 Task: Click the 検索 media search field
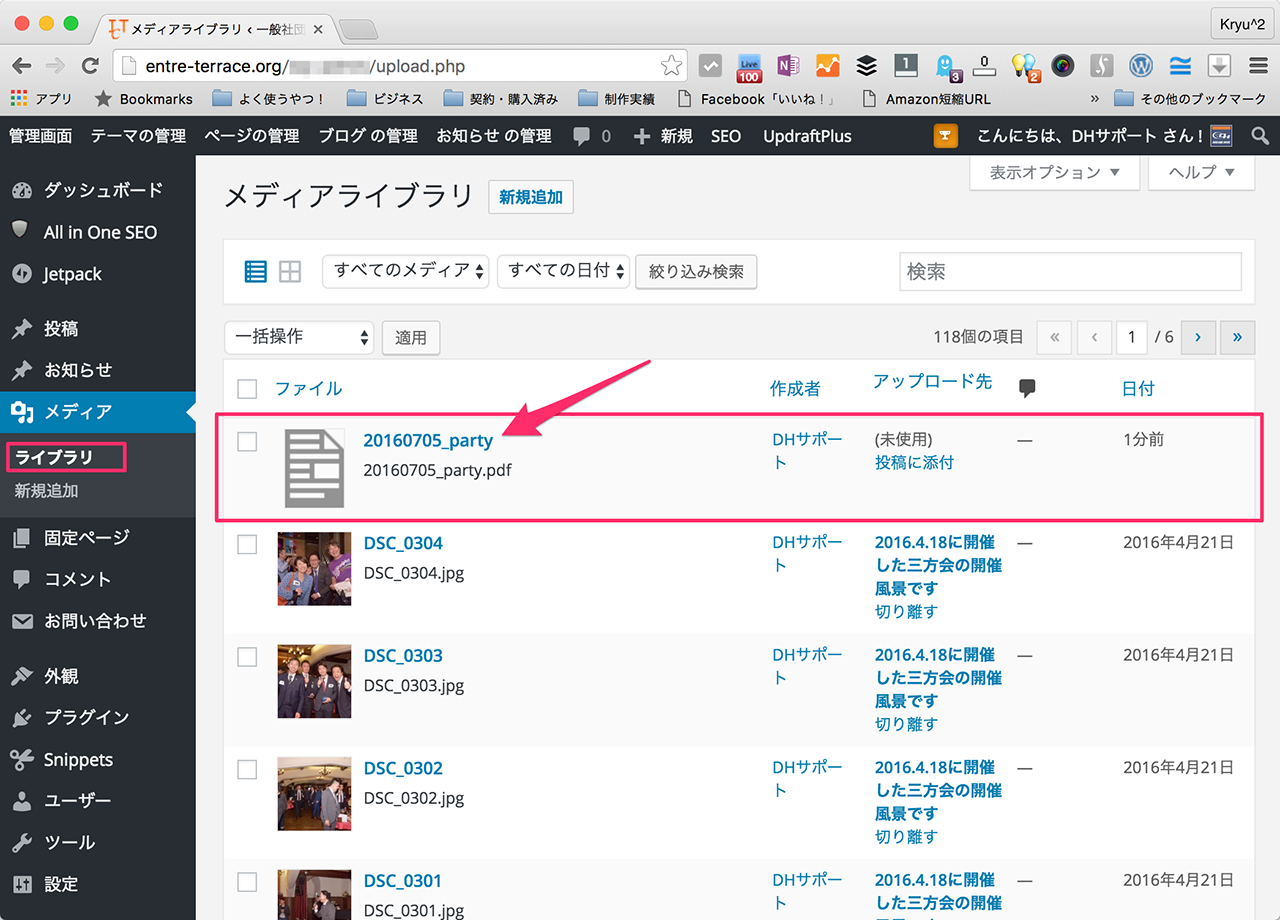click(1070, 272)
